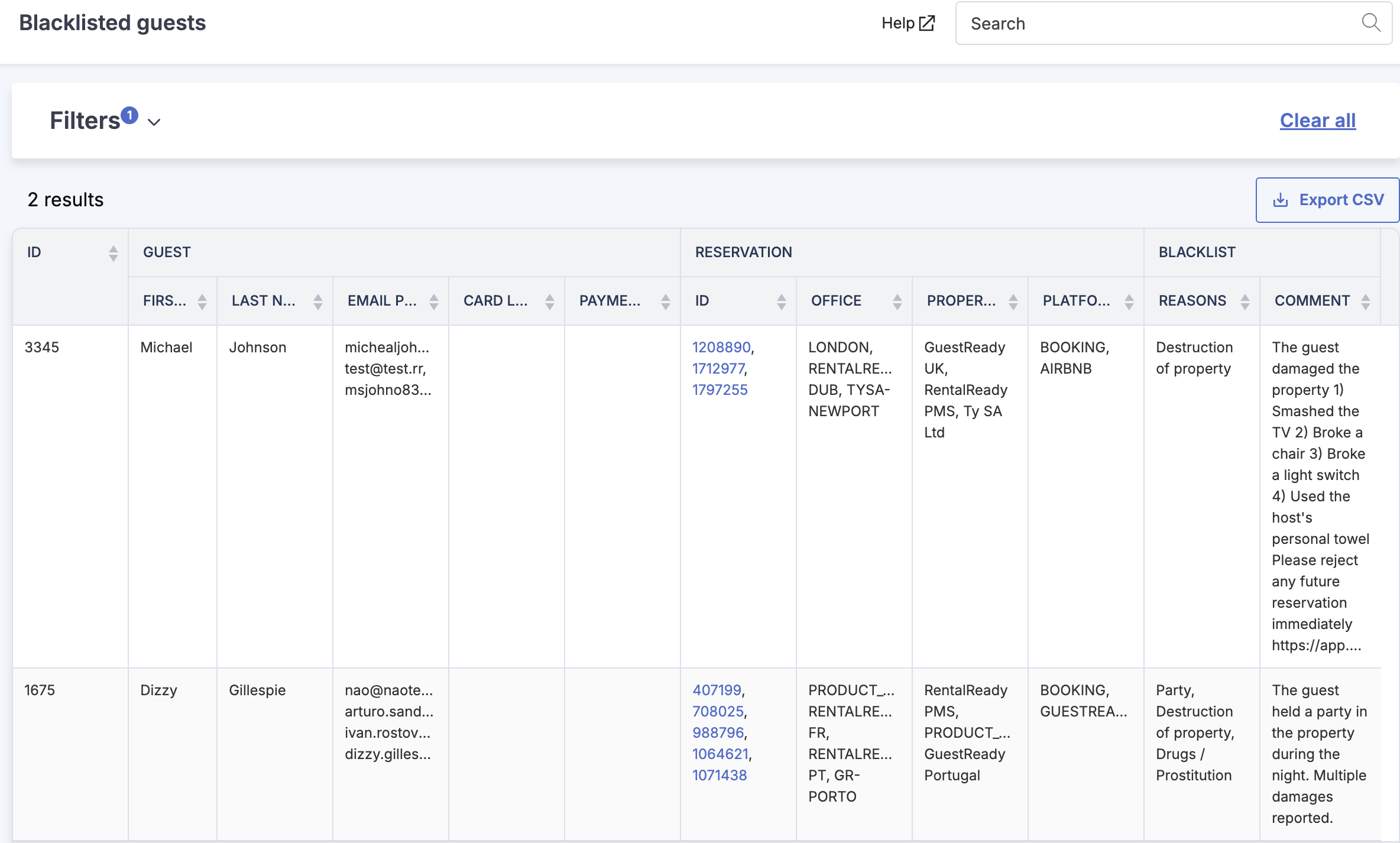Click the FIRS... column header label
The image size is (1400, 843).
tap(164, 300)
